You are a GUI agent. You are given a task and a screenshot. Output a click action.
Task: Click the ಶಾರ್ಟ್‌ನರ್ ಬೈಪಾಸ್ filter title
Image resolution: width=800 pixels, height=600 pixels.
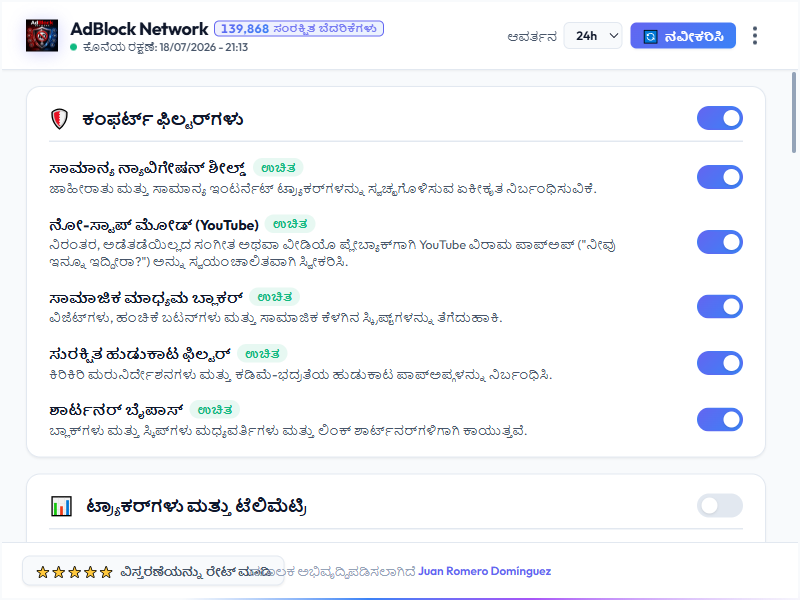point(116,410)
